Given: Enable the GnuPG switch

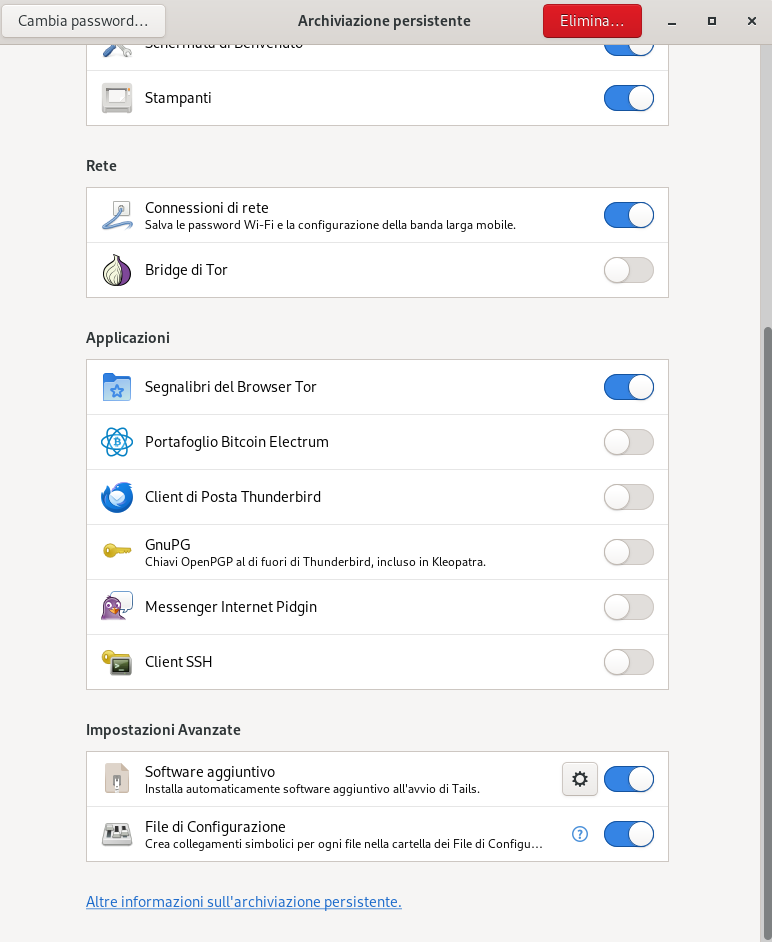Looking at the screenshot, I should pyautogui.click(x=628, y=552).
